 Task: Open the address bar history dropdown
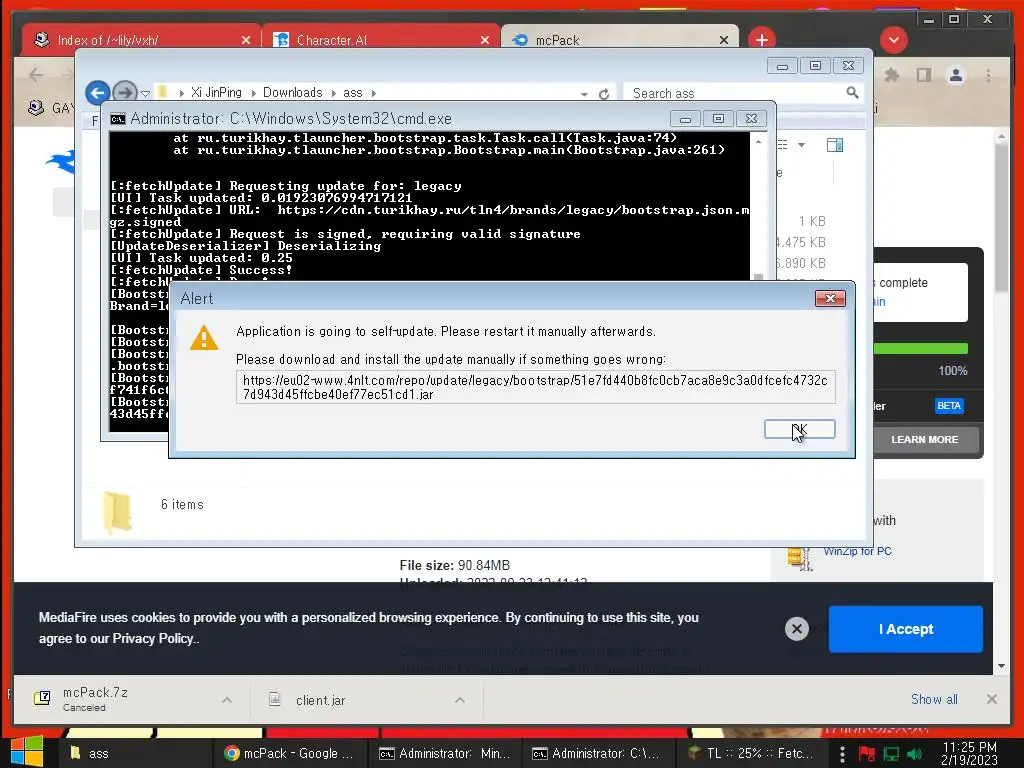(584, 94)
